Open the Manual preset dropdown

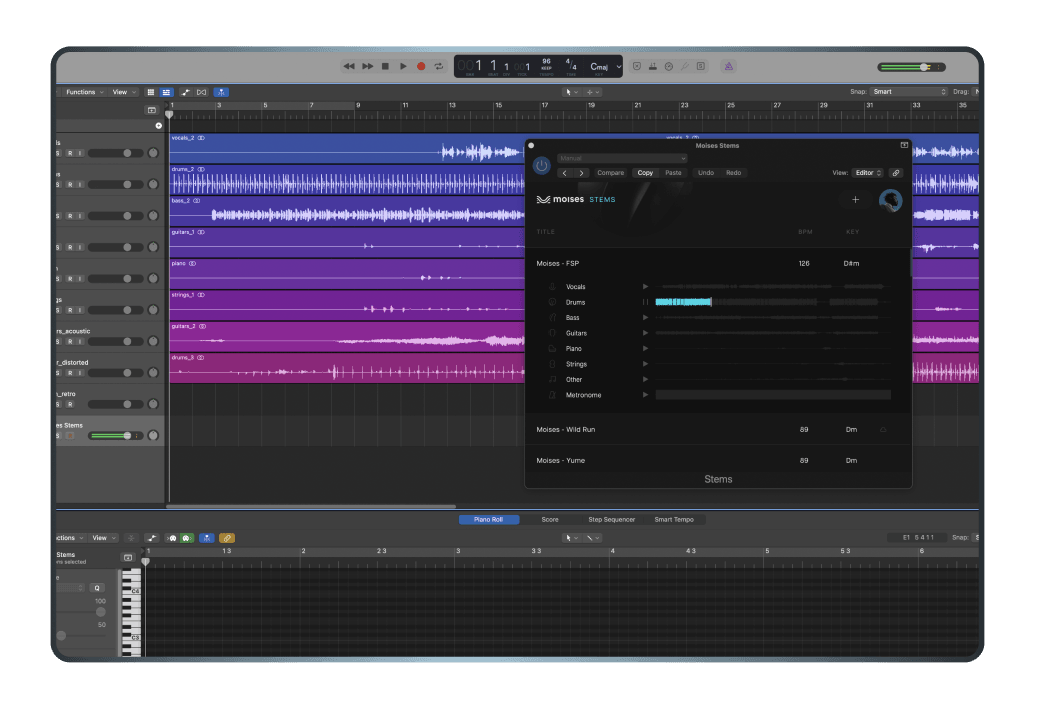(x=622, y=158)
